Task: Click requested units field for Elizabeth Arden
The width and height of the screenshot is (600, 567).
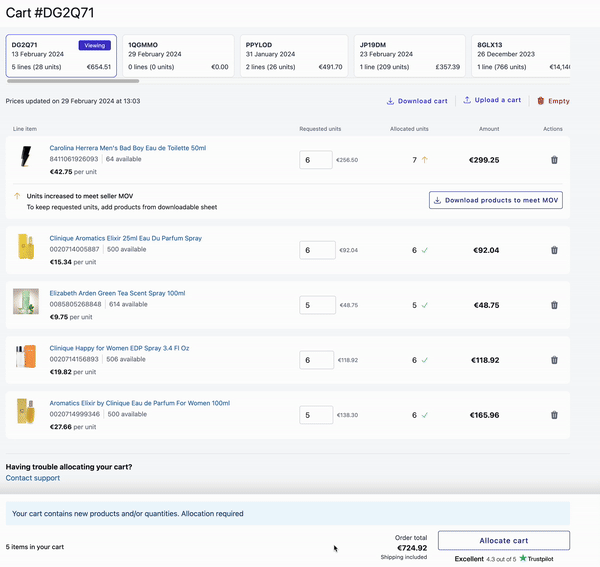Action: tap(316, 305)
